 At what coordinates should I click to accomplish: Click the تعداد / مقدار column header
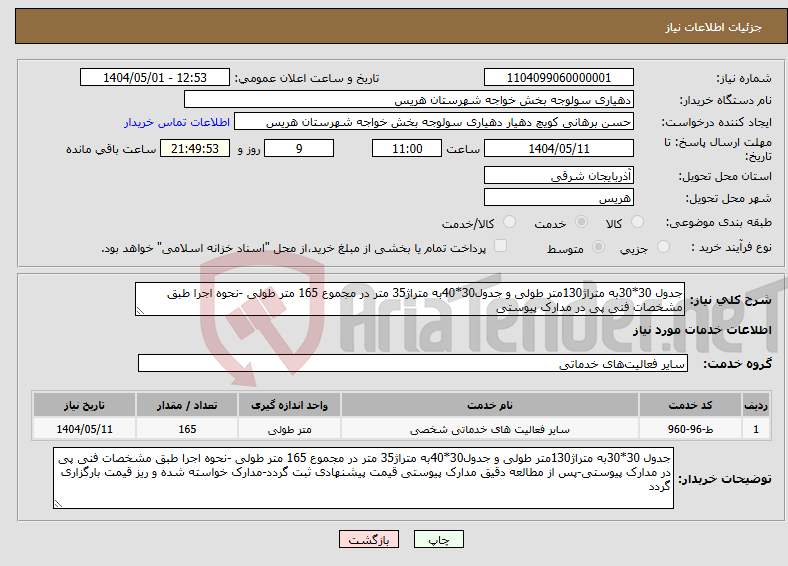187,405
